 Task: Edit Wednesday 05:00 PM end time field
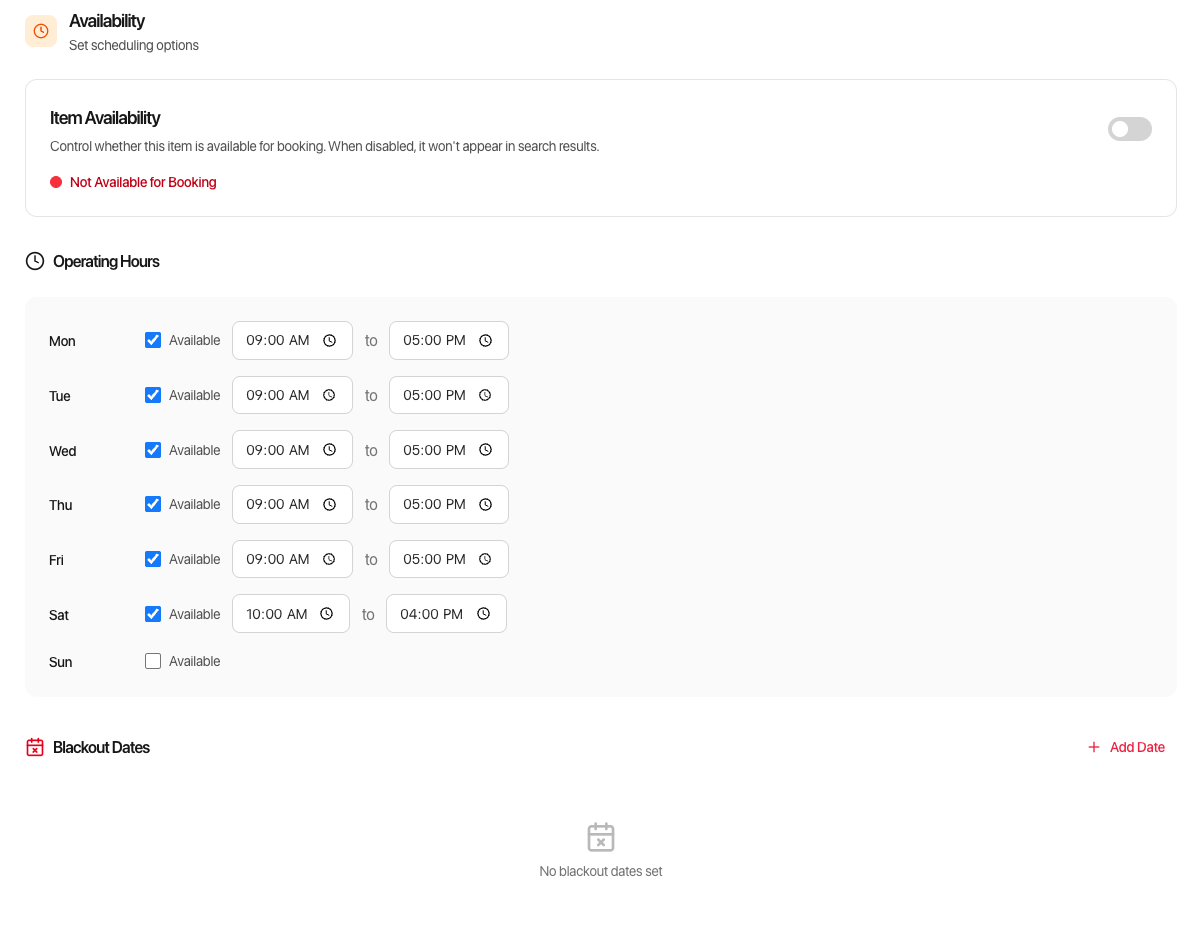click(x=449, y=450)
